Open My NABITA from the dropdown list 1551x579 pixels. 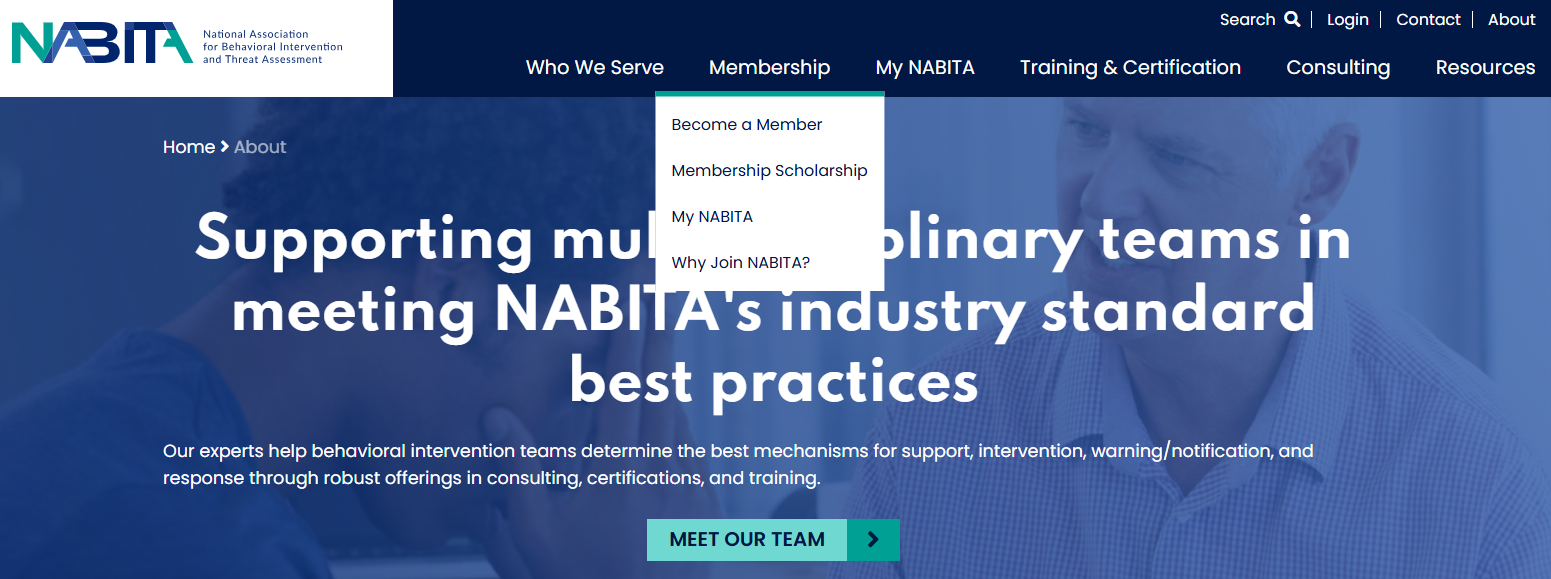pyautogui.click(x=712, y=216)
